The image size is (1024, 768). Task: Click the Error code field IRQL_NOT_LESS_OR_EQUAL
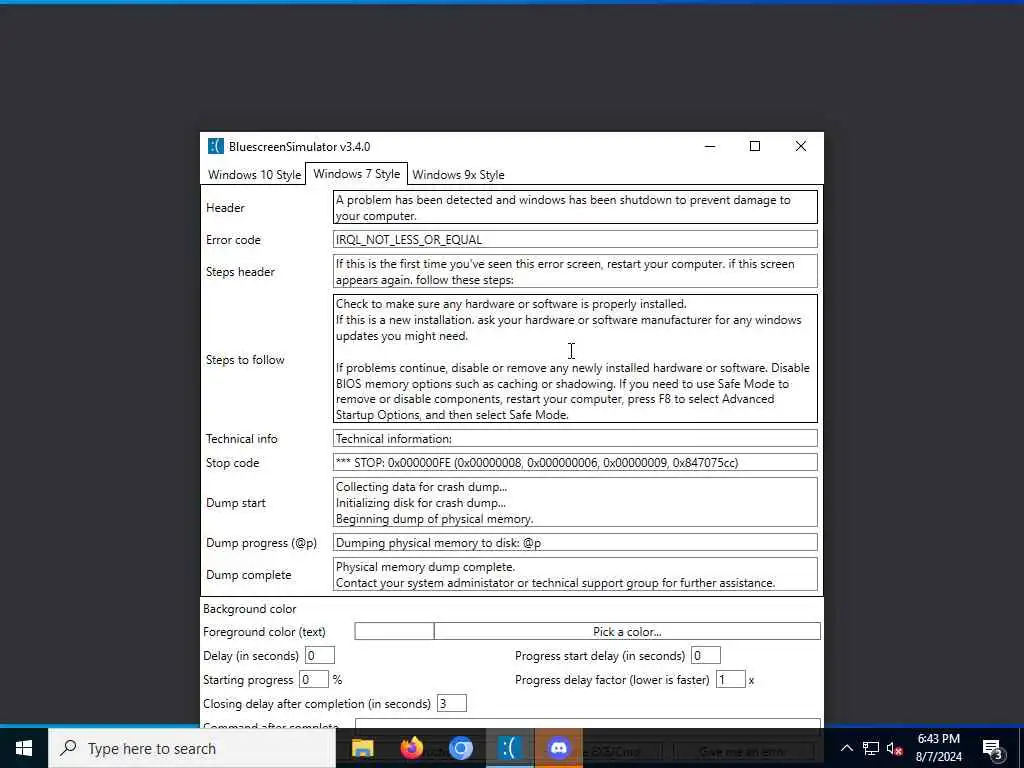pyautogui.click(x=575, y=240)
